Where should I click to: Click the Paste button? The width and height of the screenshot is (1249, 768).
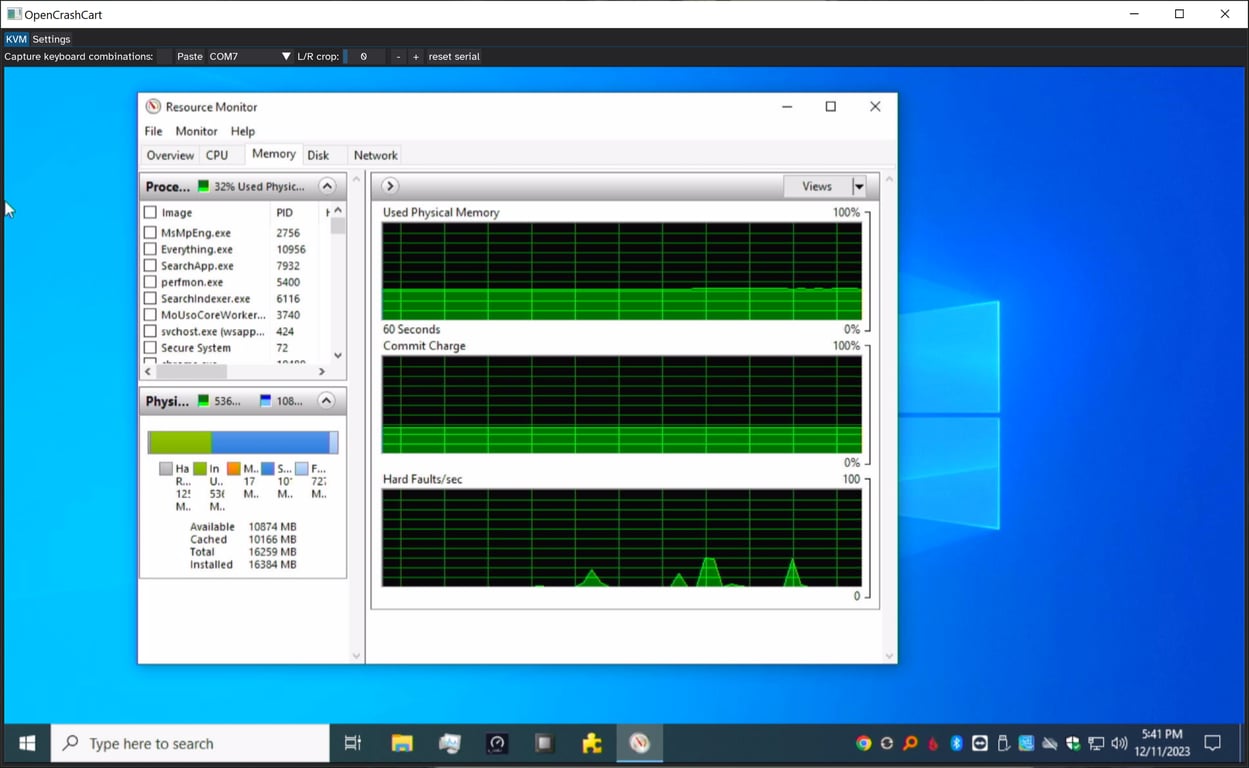[189, 56]
